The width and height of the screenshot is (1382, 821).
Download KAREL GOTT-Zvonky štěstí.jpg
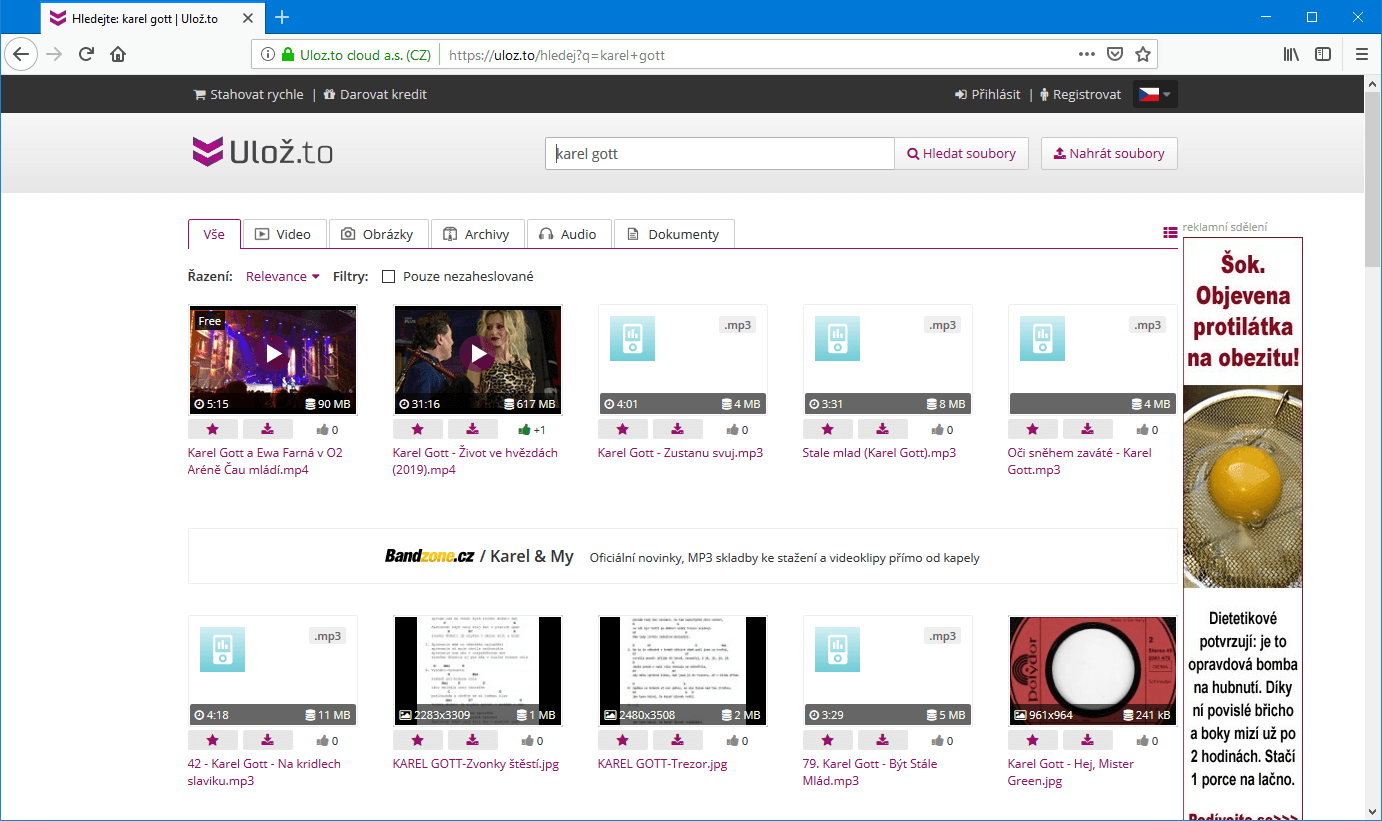(x=473, y=740)
